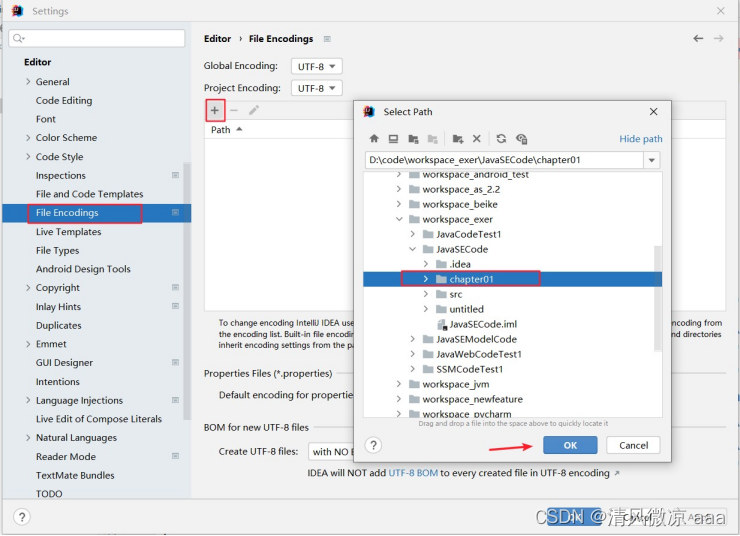
Task: Open File Types settings page
Action: coord(57,251)
